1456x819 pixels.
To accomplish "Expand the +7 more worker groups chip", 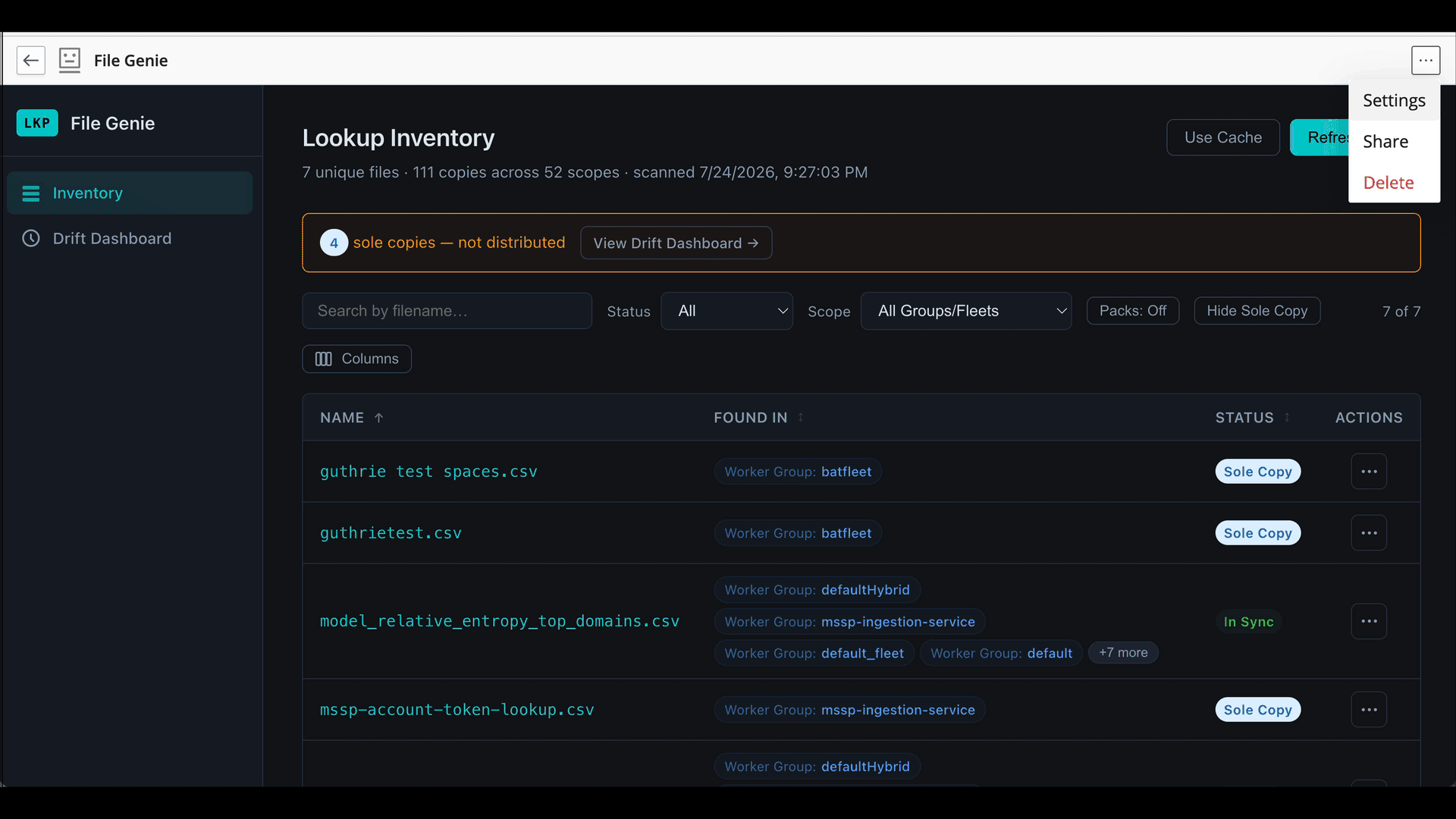I will click(1123, 653).
